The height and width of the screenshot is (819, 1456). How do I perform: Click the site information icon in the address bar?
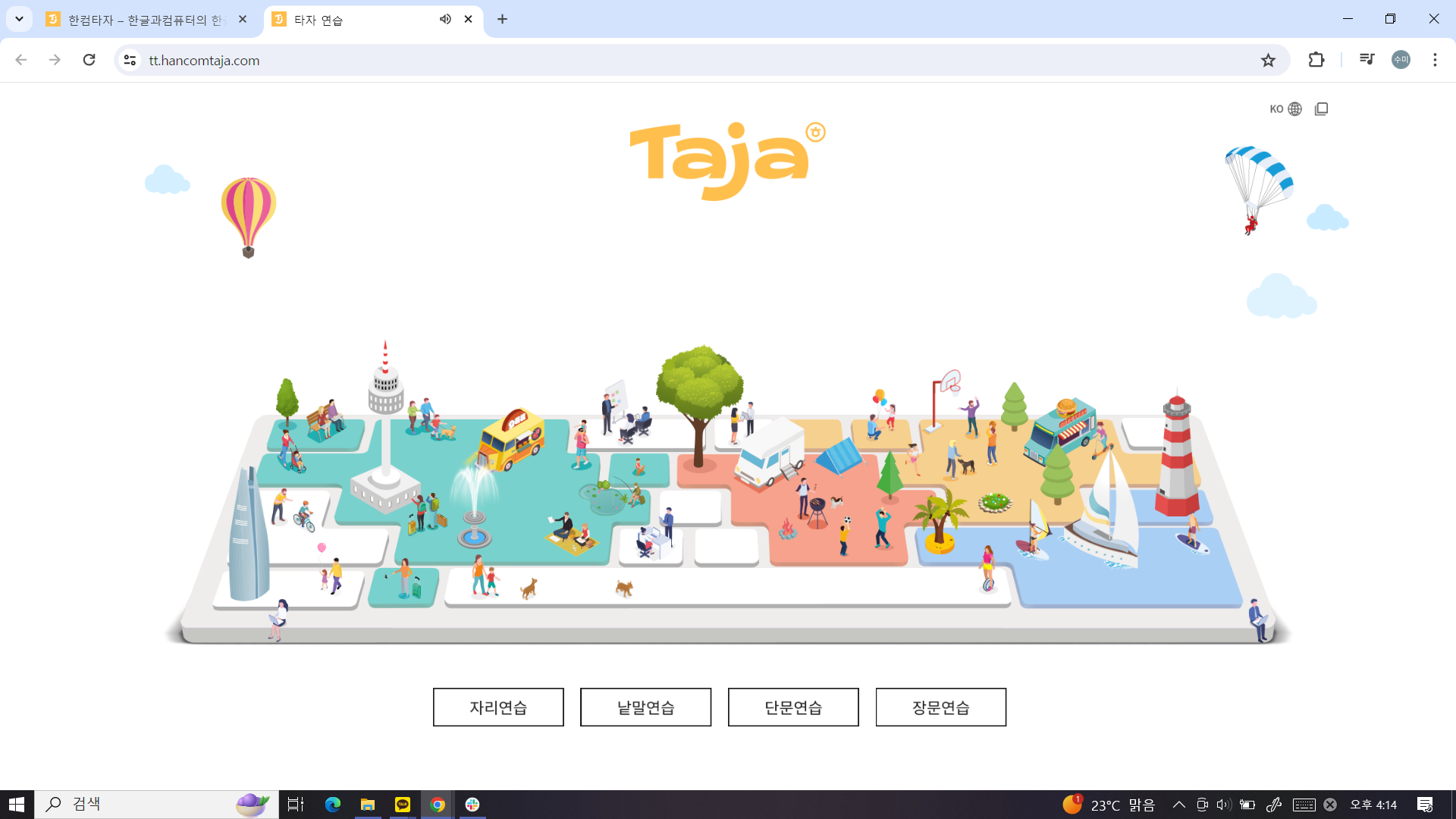130,60
